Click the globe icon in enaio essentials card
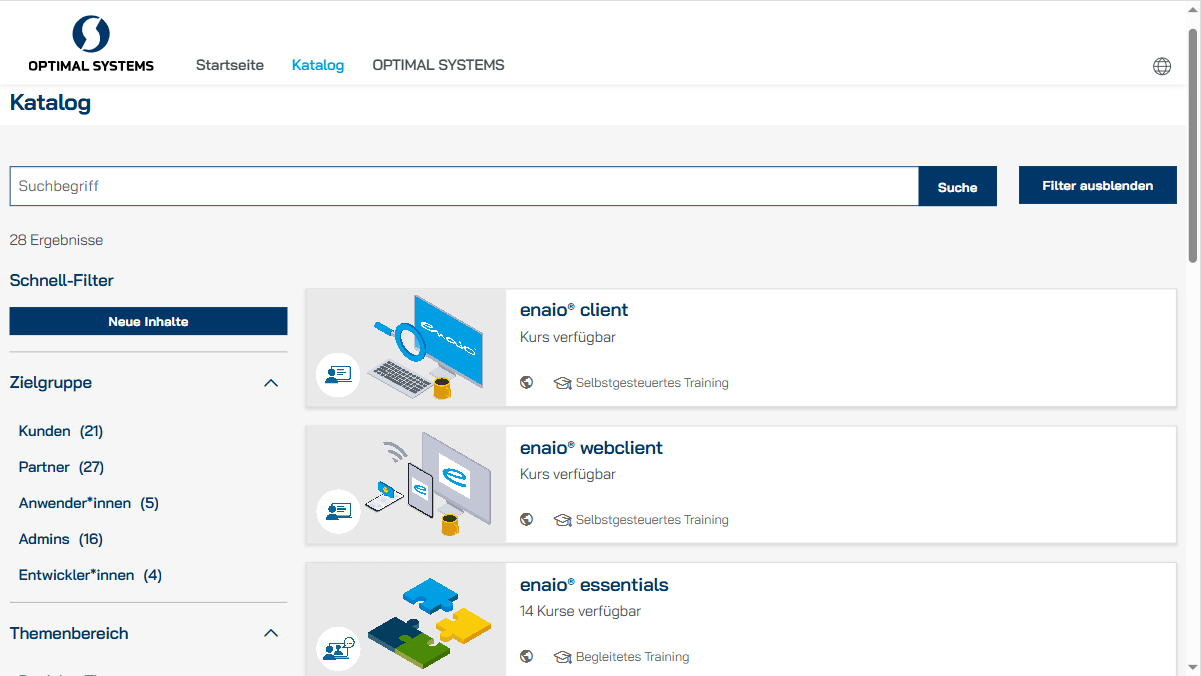Image resolution: width=1201 pixels, height=676 pixels. [x=527, y=657]
